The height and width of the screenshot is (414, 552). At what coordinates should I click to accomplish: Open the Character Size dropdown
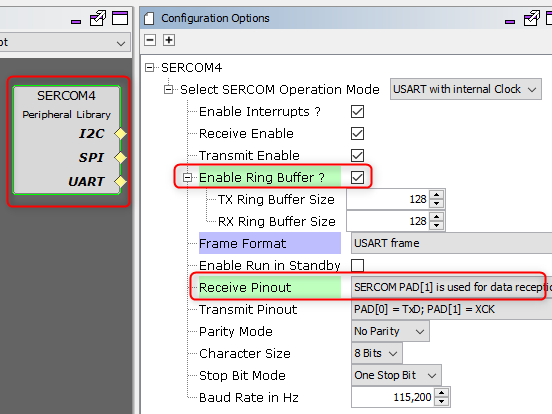click(x=377, y=353)
